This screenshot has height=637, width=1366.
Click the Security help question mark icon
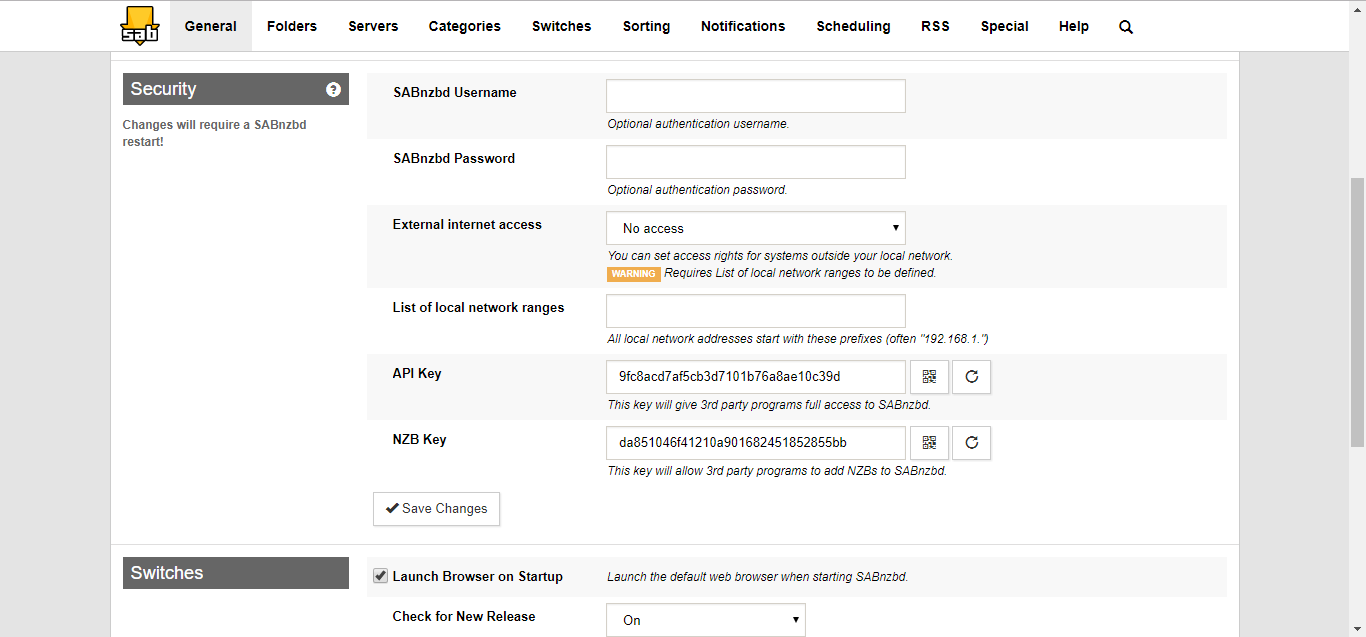point(334,89)
